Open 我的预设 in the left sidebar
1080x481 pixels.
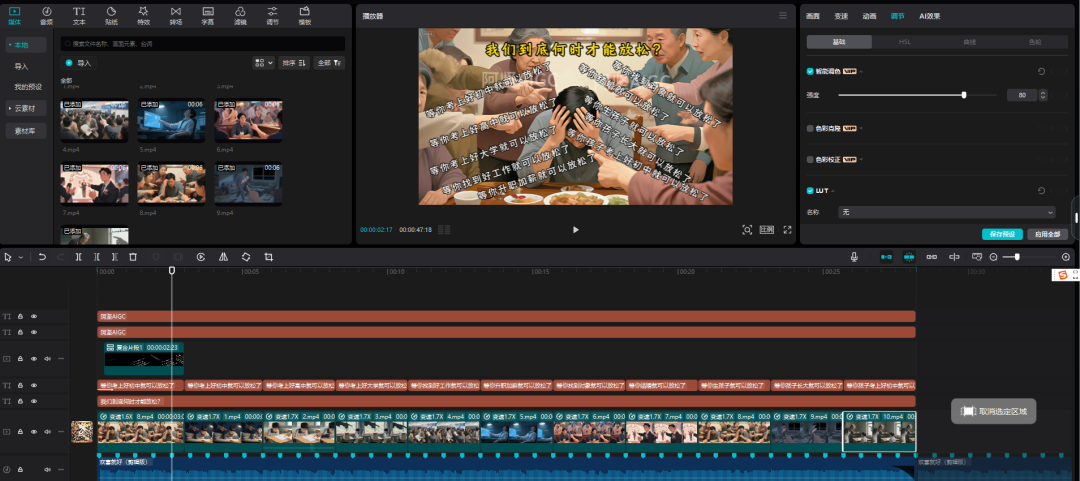[x=28, y=87]
